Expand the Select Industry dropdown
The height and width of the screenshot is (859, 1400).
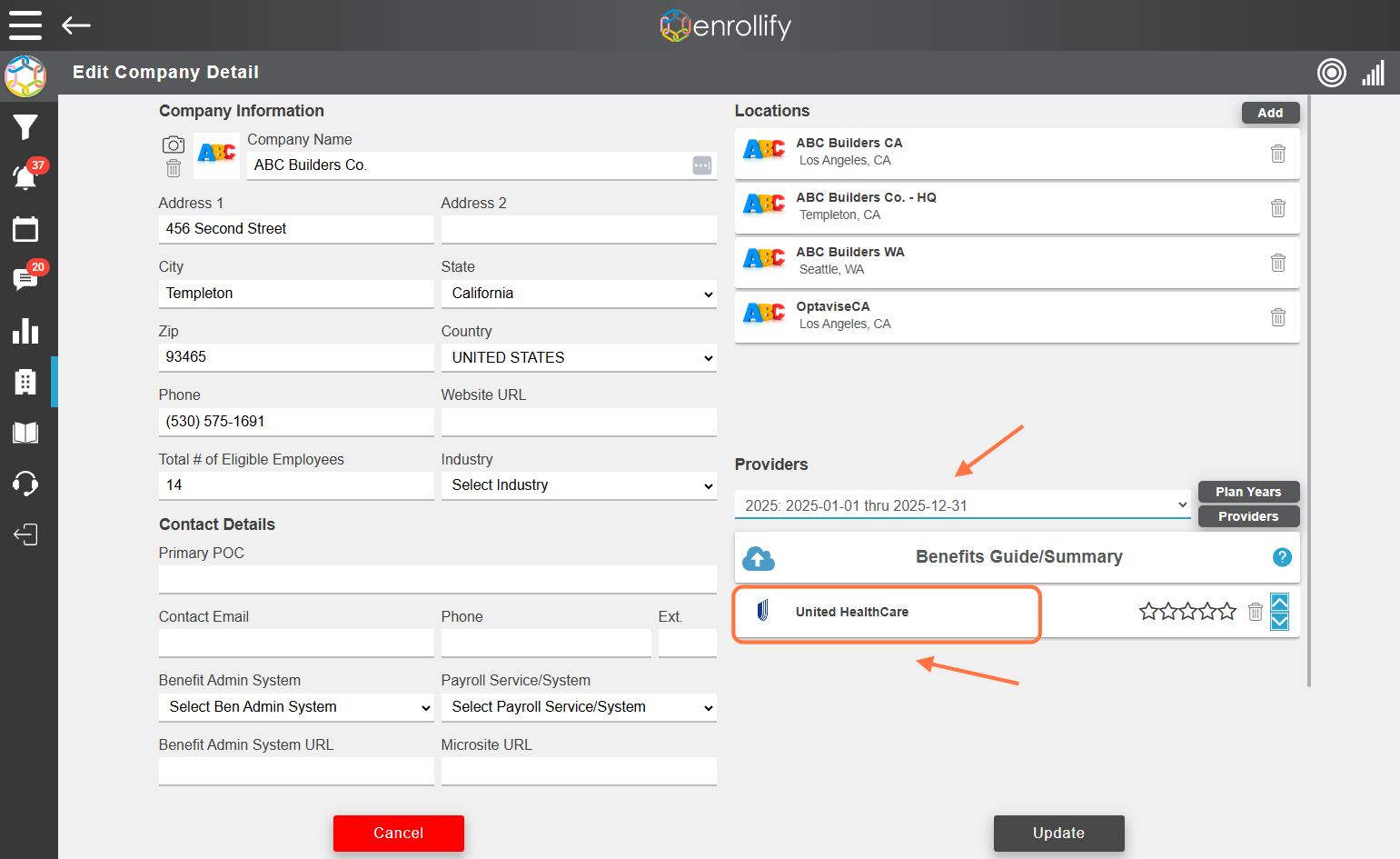coord(579,485)
